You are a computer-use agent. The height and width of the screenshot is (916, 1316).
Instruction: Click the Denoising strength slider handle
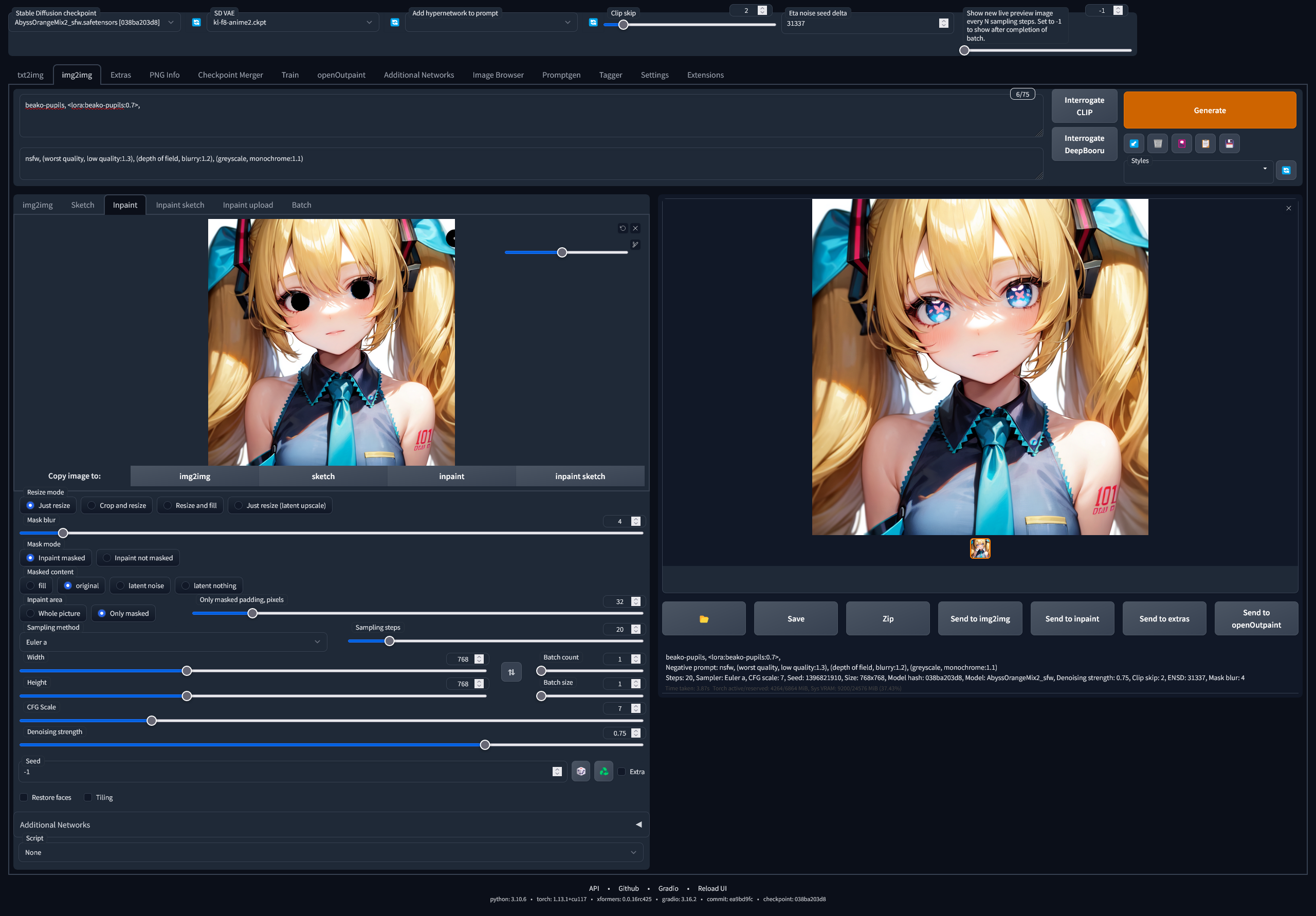click(x=485, y=745)
